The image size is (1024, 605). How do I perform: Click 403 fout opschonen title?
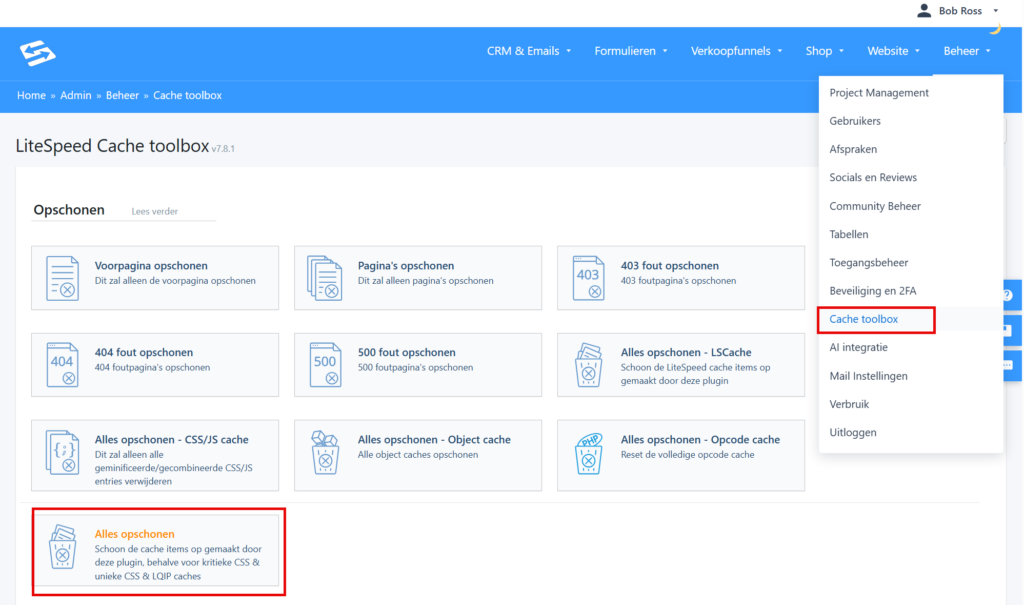click(669, 265)
